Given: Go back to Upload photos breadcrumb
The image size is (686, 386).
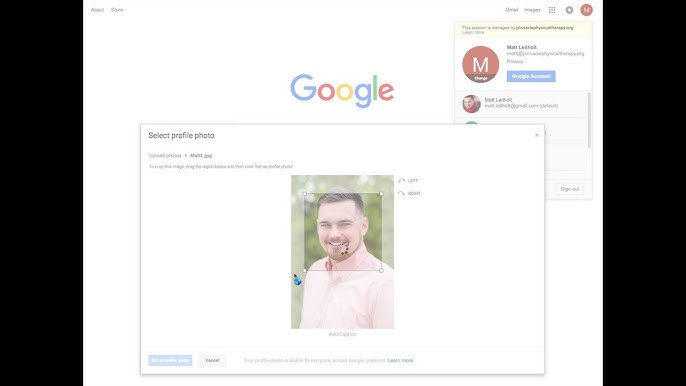Looking at the screenshot, I should click(165, 156).
